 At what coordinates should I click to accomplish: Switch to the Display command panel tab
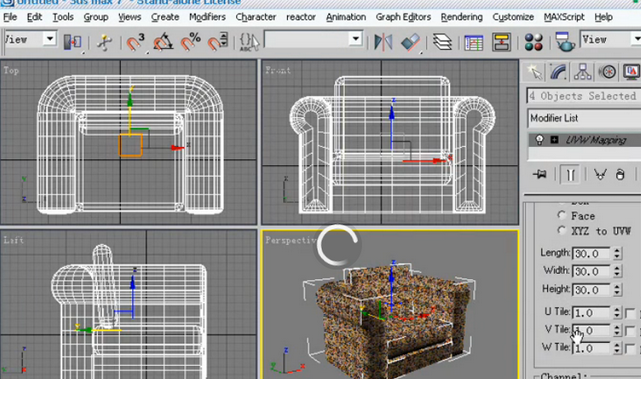[x=631, y=72]
